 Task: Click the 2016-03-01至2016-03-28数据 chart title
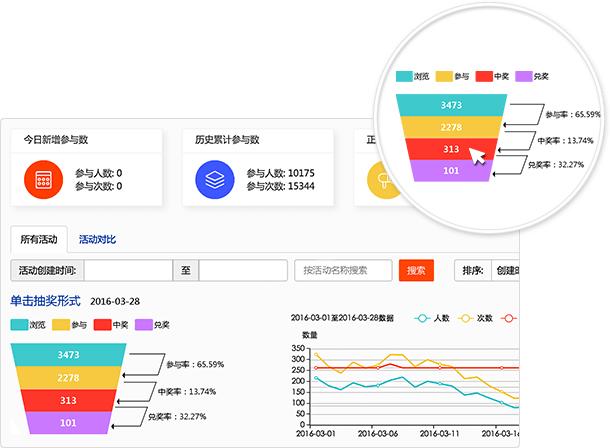pyautogui.click(x=342, y=318)
